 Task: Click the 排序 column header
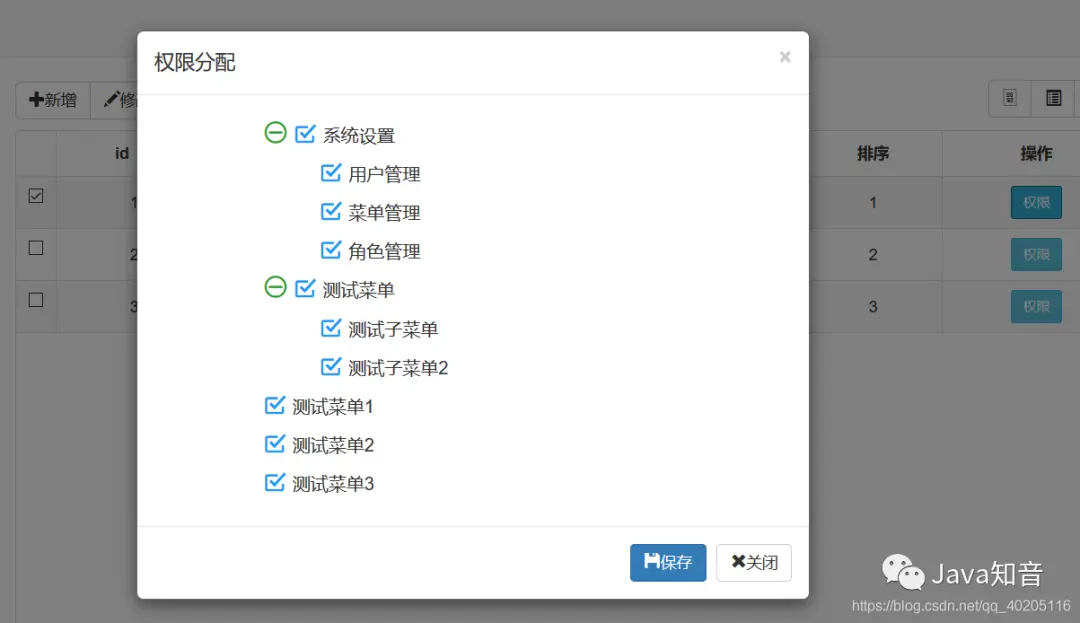tap(873, 153)
